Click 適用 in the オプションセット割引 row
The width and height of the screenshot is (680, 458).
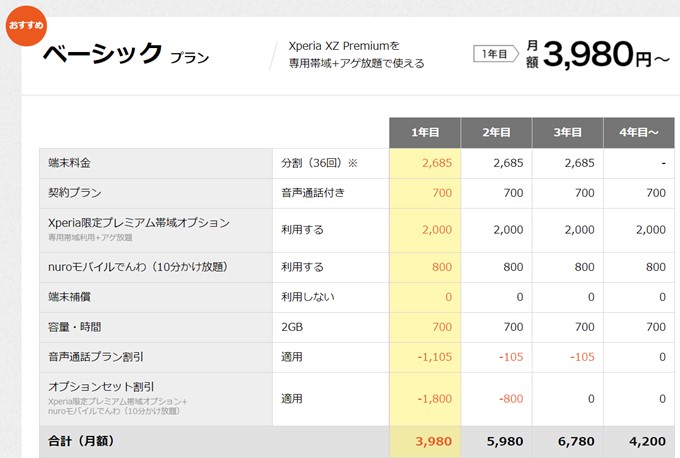coord(292,398)
